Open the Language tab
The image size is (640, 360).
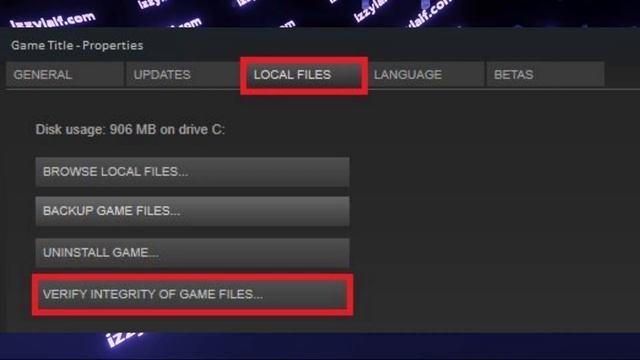425,74
